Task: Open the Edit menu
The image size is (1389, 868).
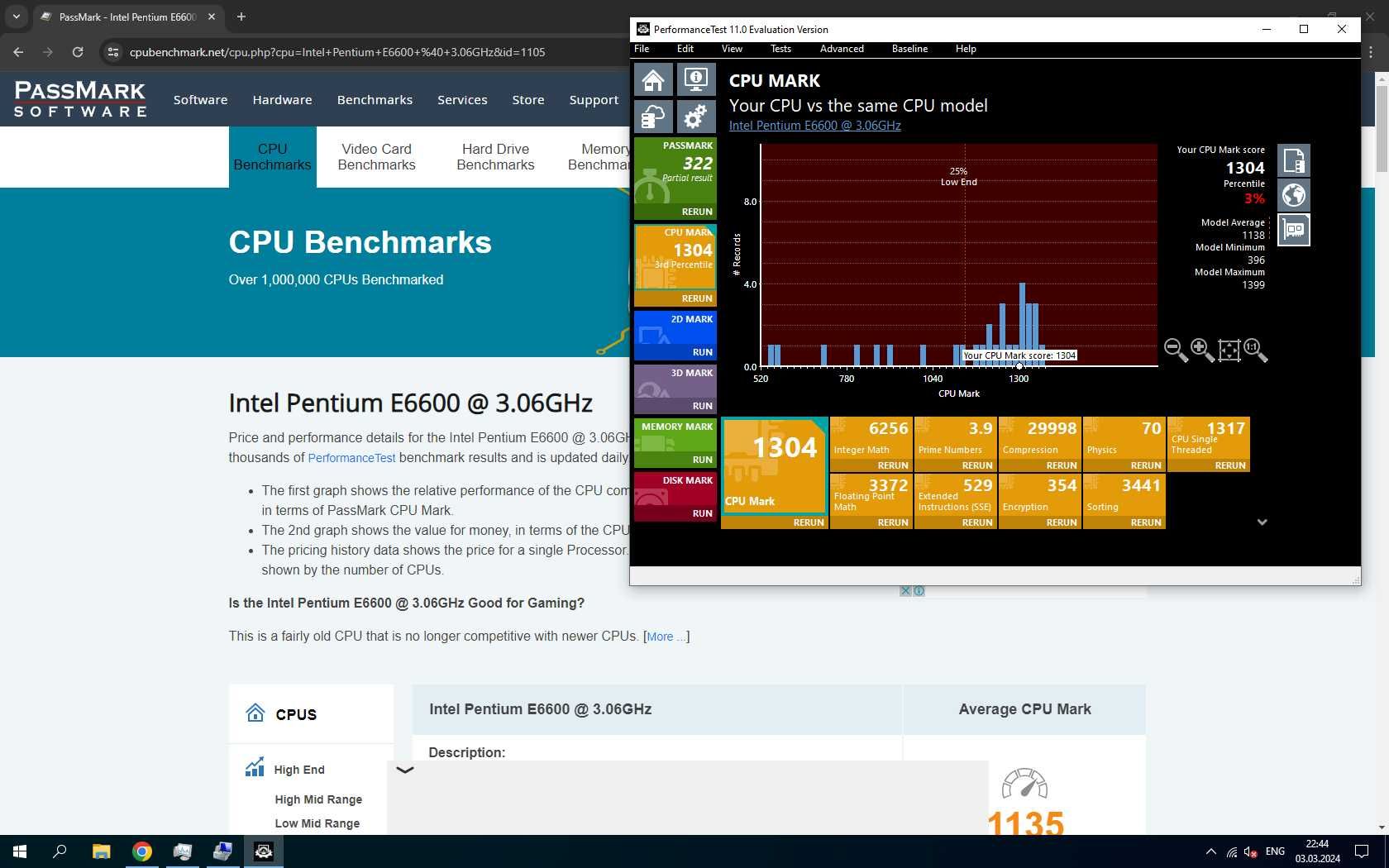Action: point(685,49)
